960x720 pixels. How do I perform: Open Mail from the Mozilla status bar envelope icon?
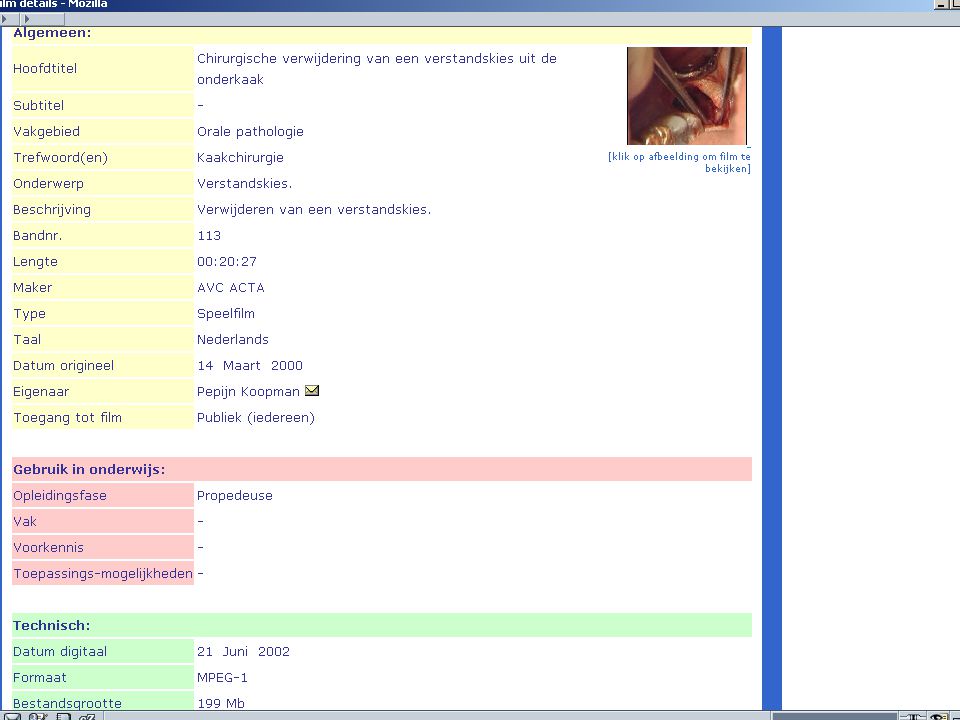coord(13,716)
